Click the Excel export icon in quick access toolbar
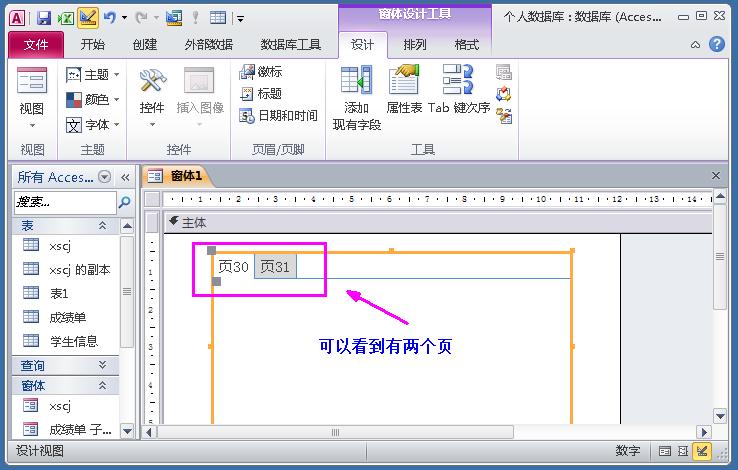This screenshot has height=470, width=738. pyautogui.click(x=65, y=18)
